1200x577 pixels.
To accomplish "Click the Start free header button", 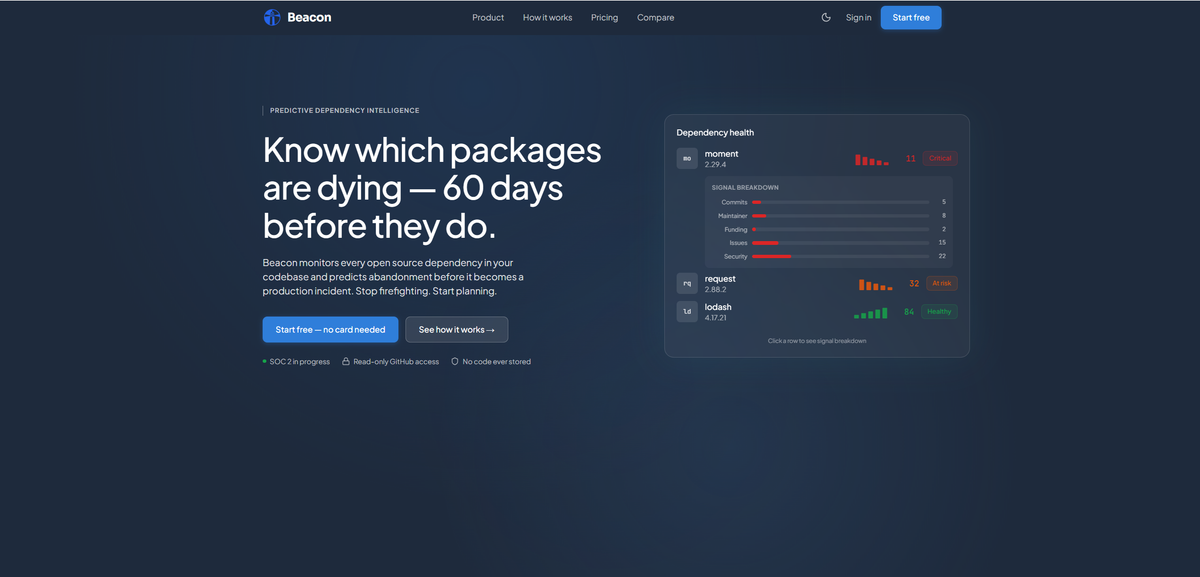I will pos(911,17).
